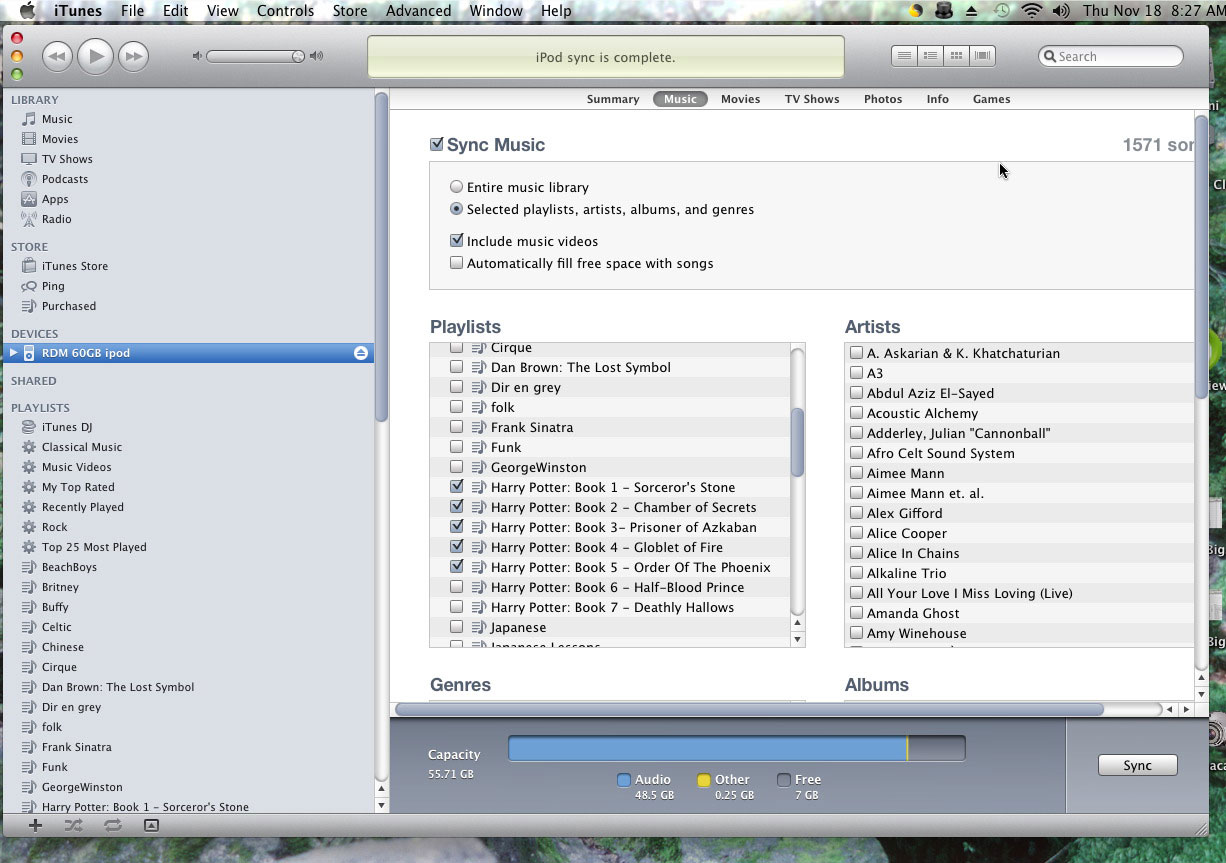Open Music in the Library sidebar
The image size is (1226, 863).
click(x=57, y=119)
